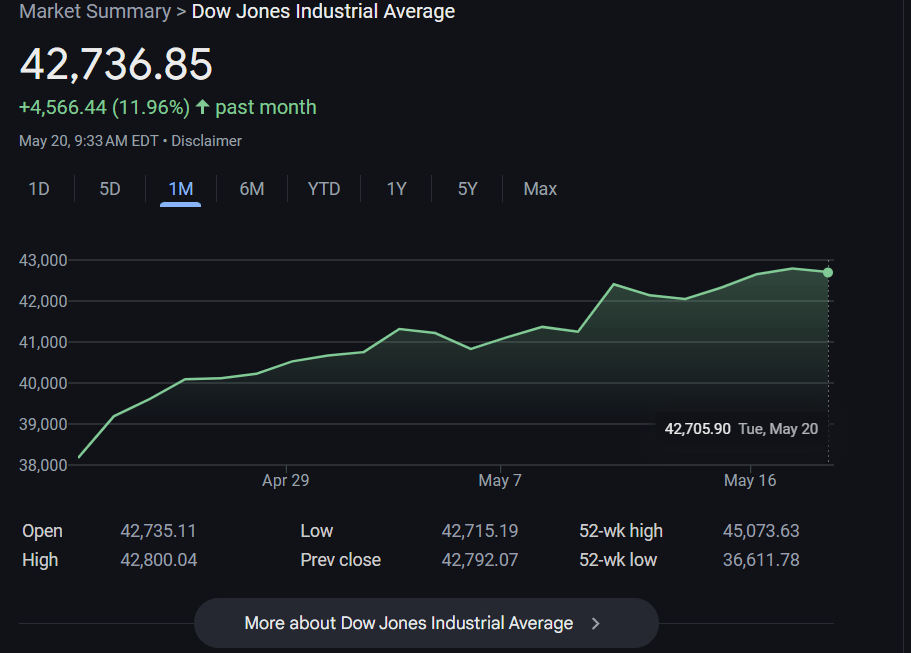
Task: Click the green endpoint dot on the chart line
Action: 828,272
